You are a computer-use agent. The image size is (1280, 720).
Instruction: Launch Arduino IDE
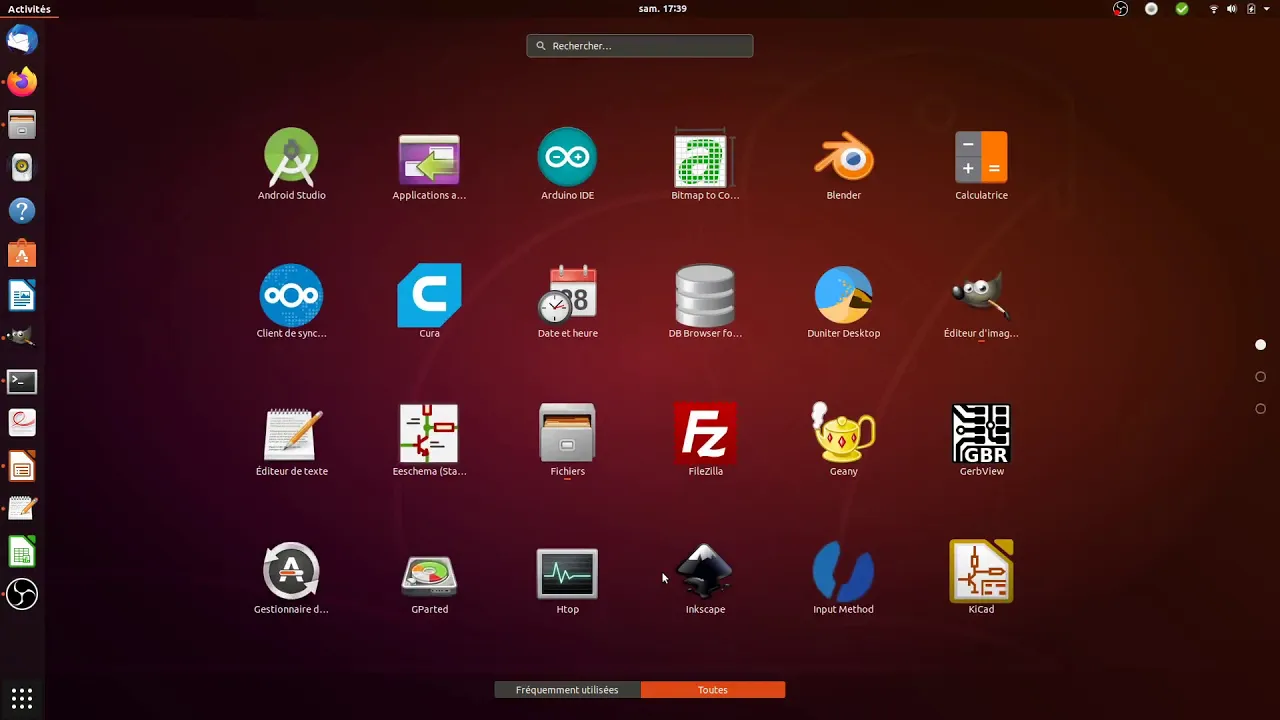(567, 165)
